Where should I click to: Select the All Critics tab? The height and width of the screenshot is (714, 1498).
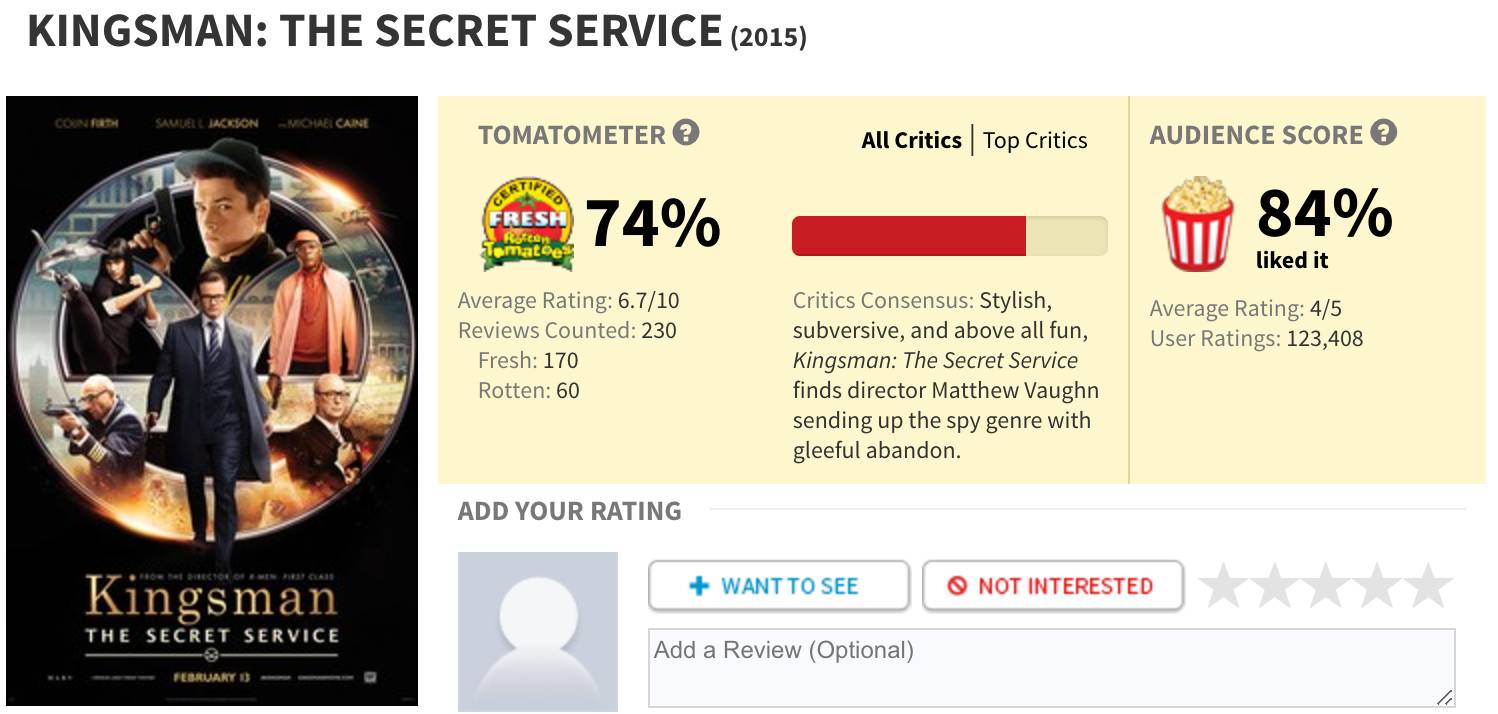tap(911, 140)
